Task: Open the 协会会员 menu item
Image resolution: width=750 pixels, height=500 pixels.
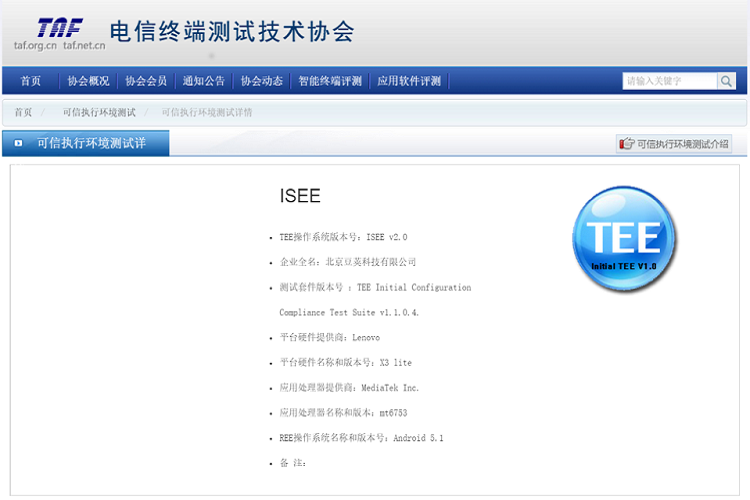Action: click(x=146, y=81)
